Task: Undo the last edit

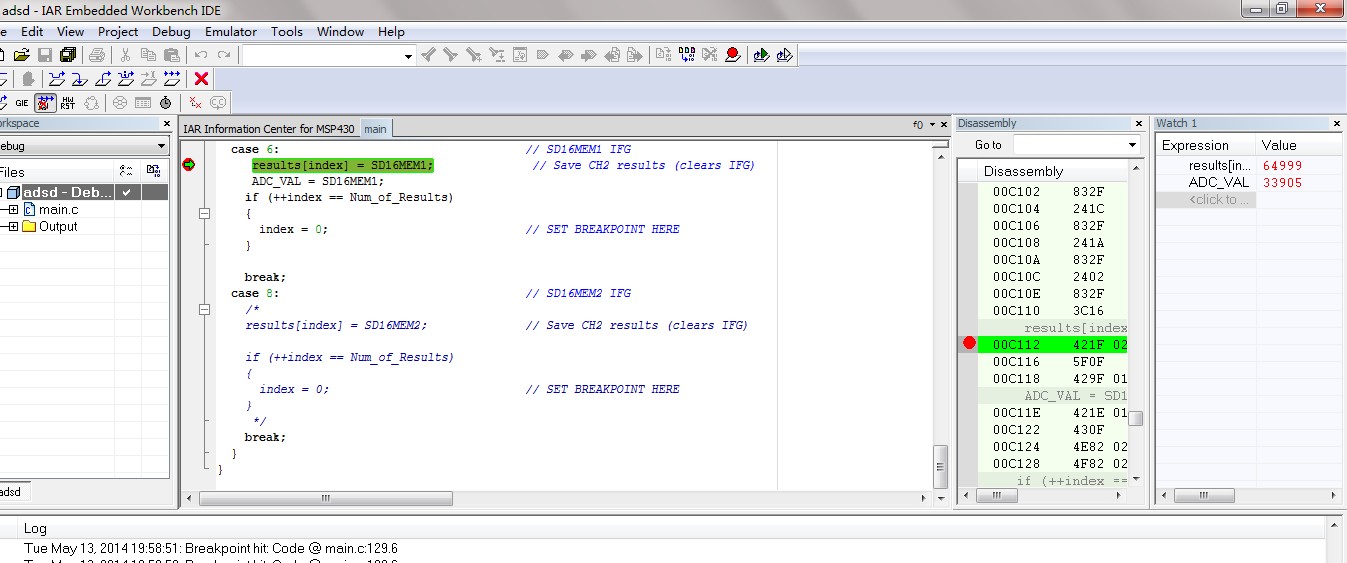Action: (x=201, y=55)
